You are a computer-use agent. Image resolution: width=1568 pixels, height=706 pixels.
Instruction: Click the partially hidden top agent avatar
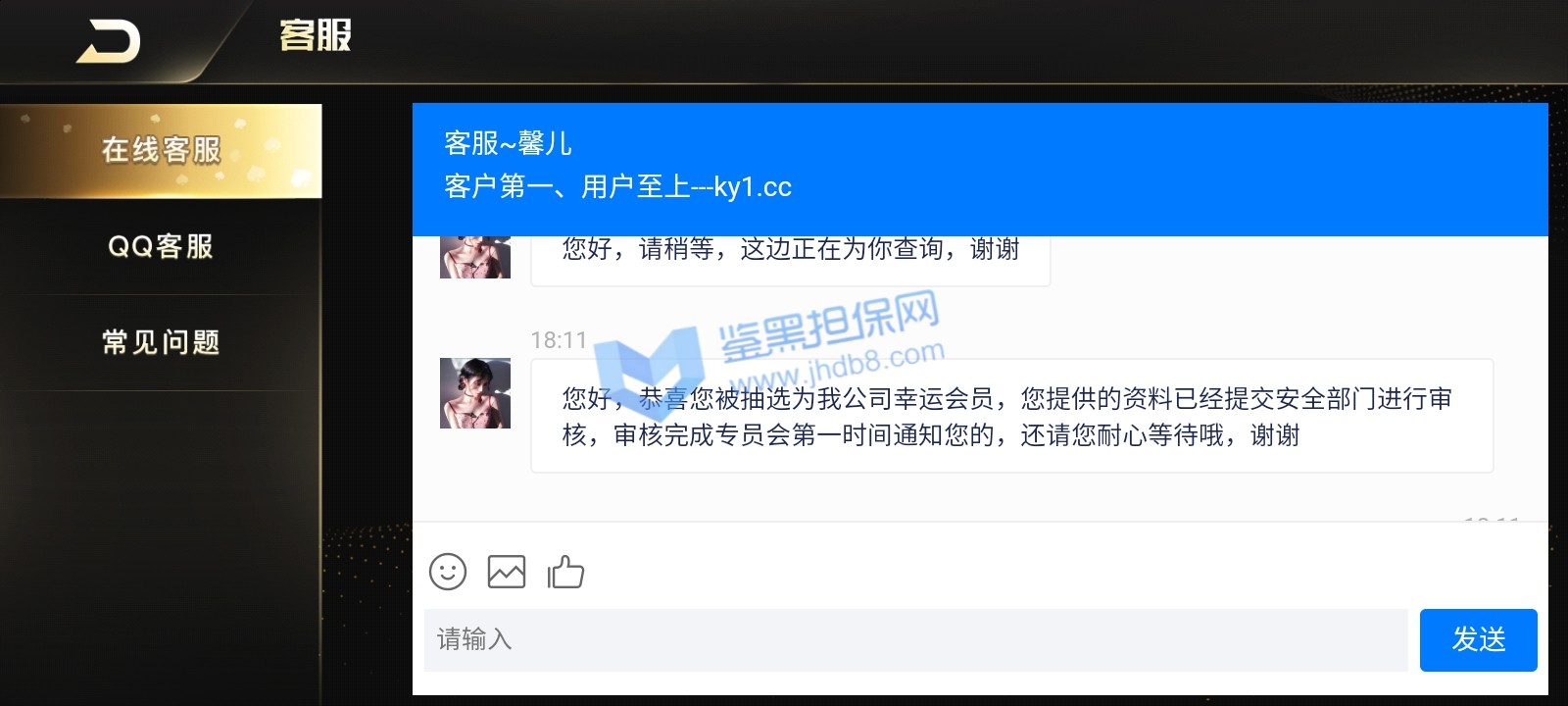click(x=475, y=257)
